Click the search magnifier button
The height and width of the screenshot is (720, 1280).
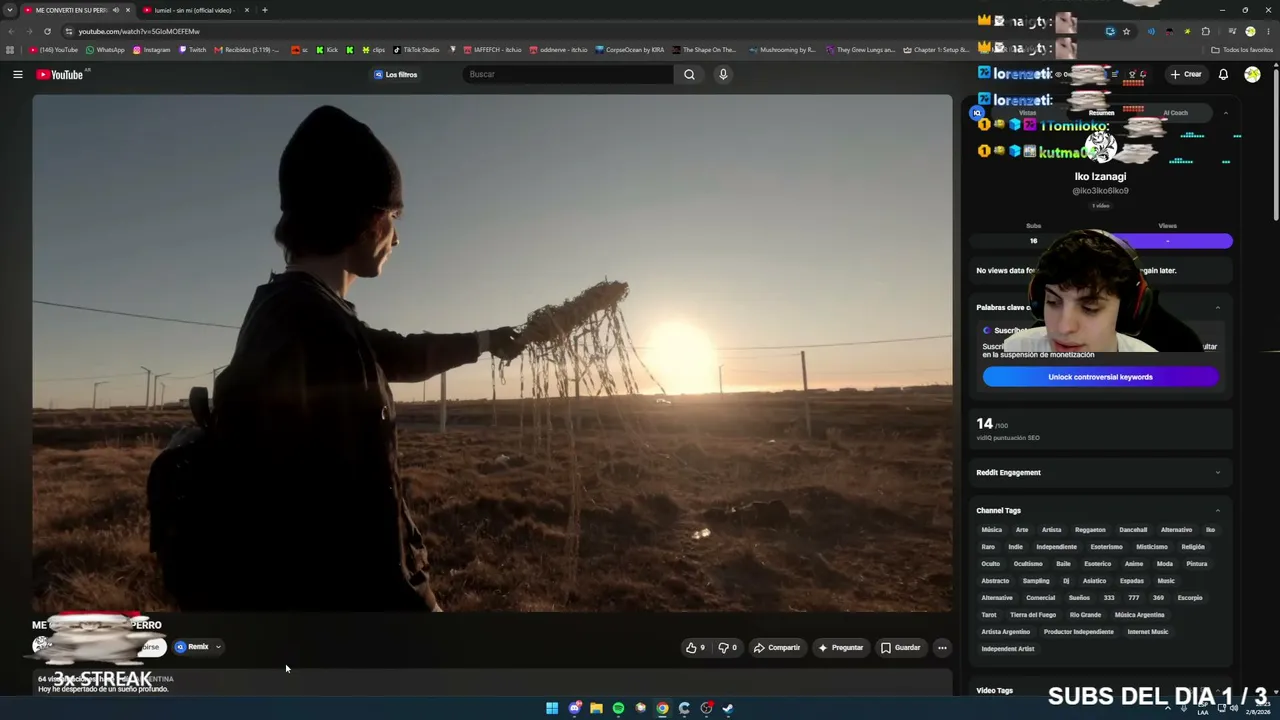click(689, 74)
